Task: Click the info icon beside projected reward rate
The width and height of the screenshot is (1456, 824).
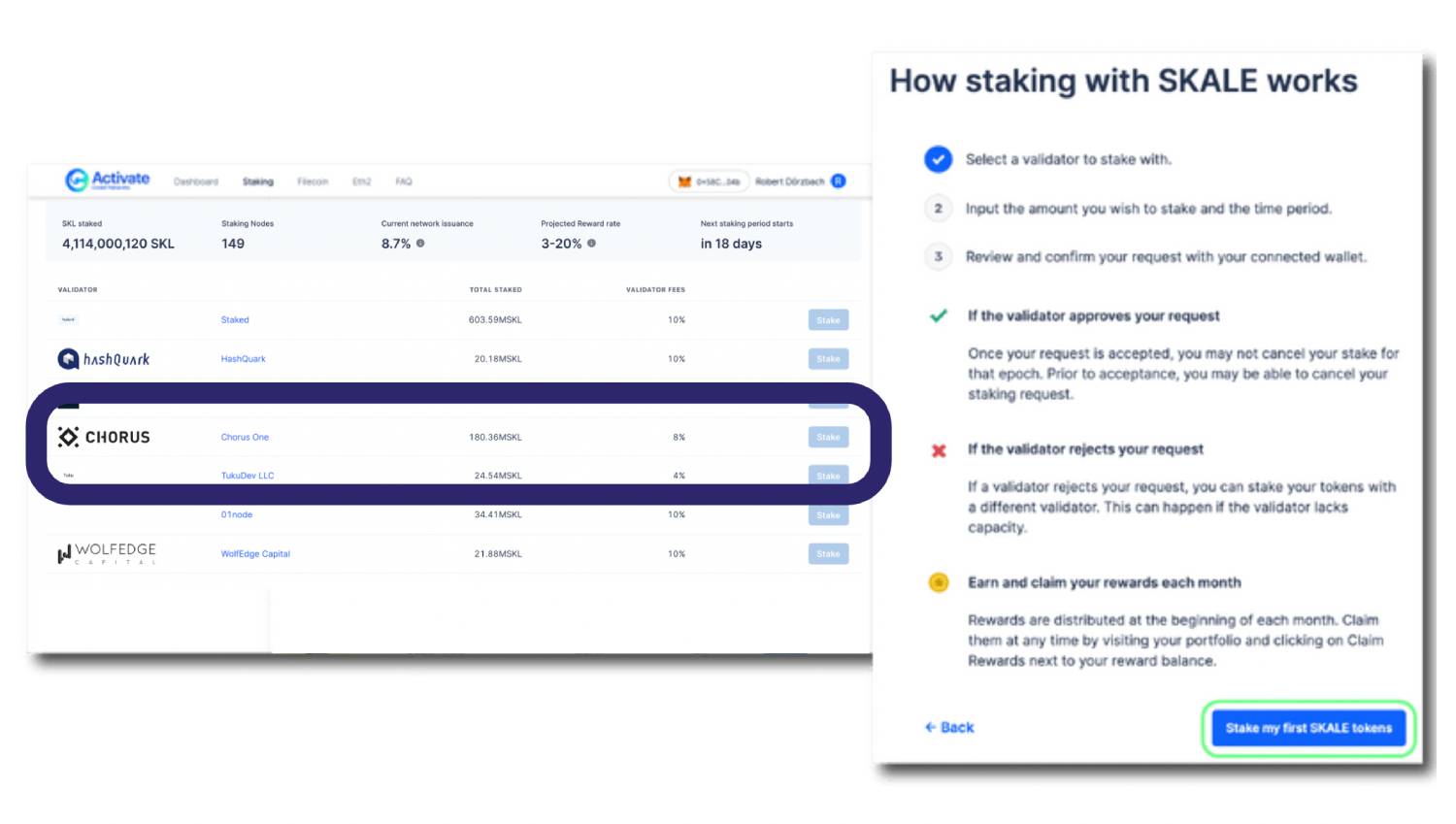Action: click(592, 244)
